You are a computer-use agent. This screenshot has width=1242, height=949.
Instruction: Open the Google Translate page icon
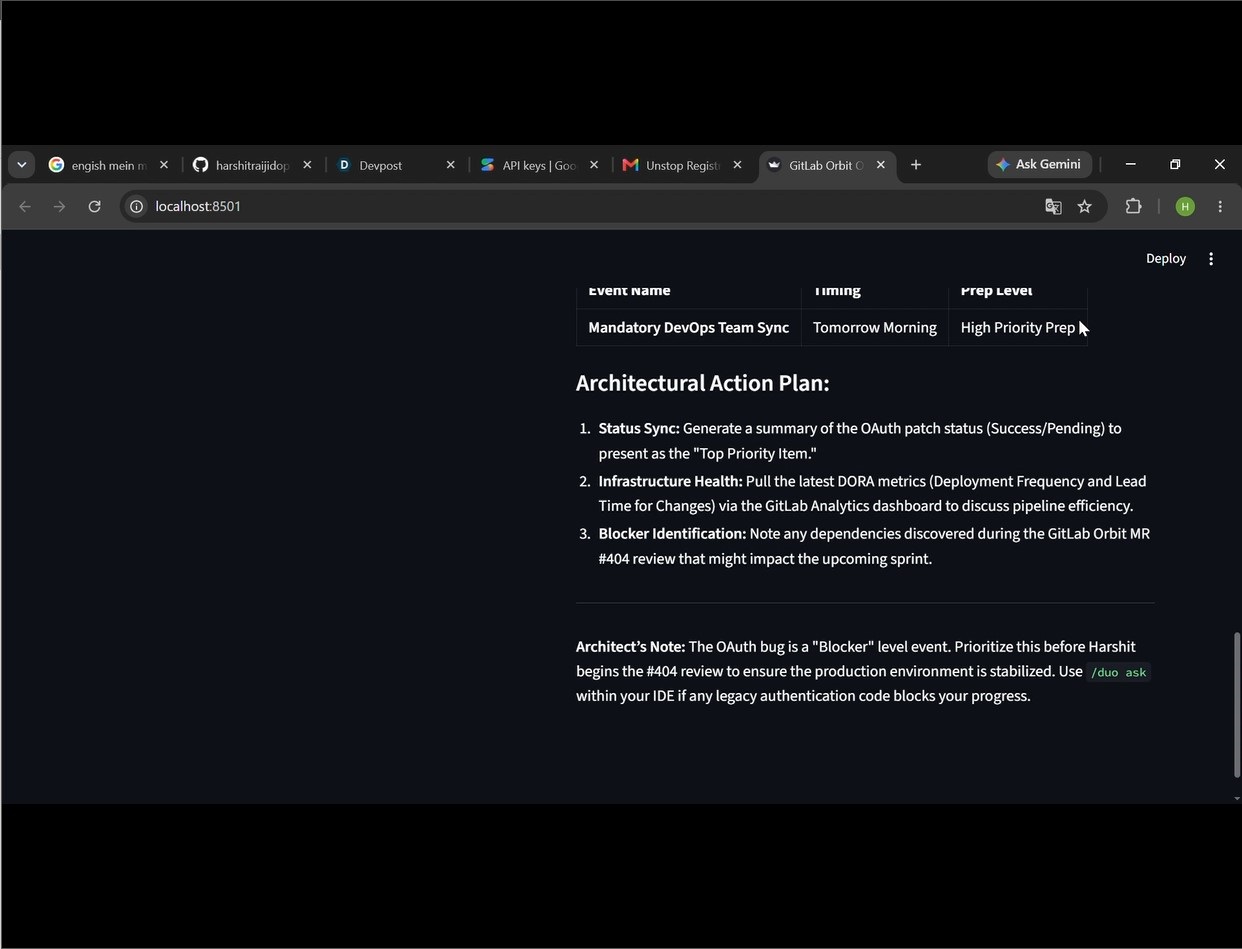[1053, 207]
